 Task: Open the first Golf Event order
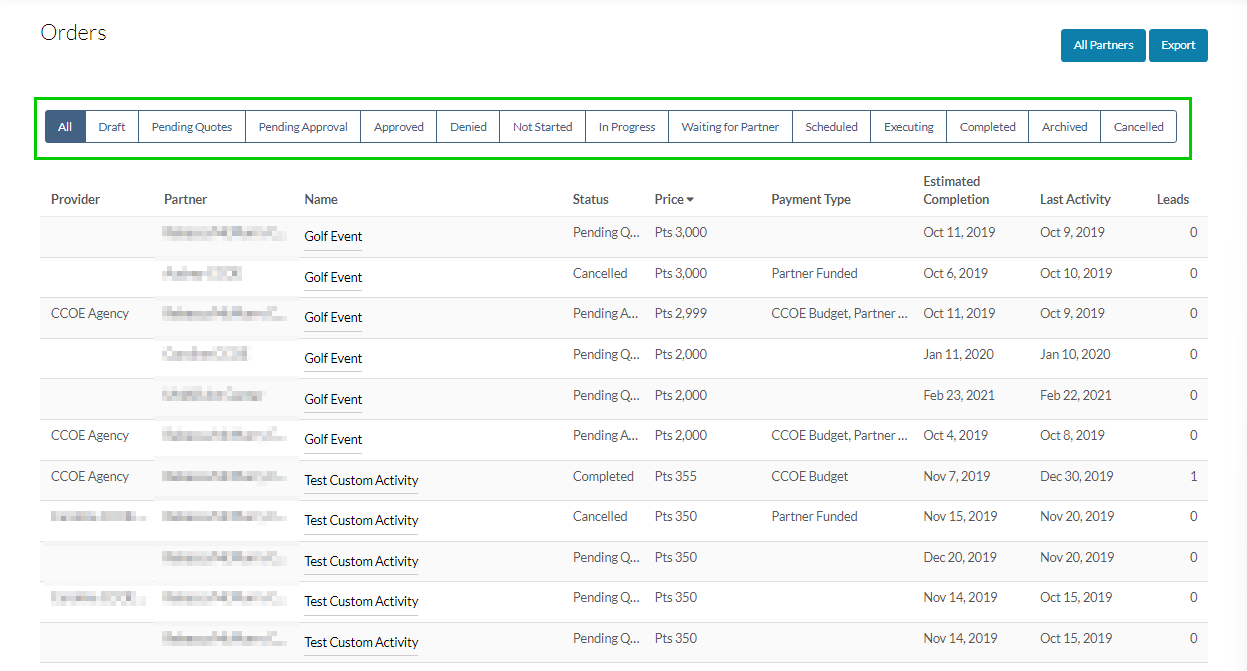(x=332, y=236)
